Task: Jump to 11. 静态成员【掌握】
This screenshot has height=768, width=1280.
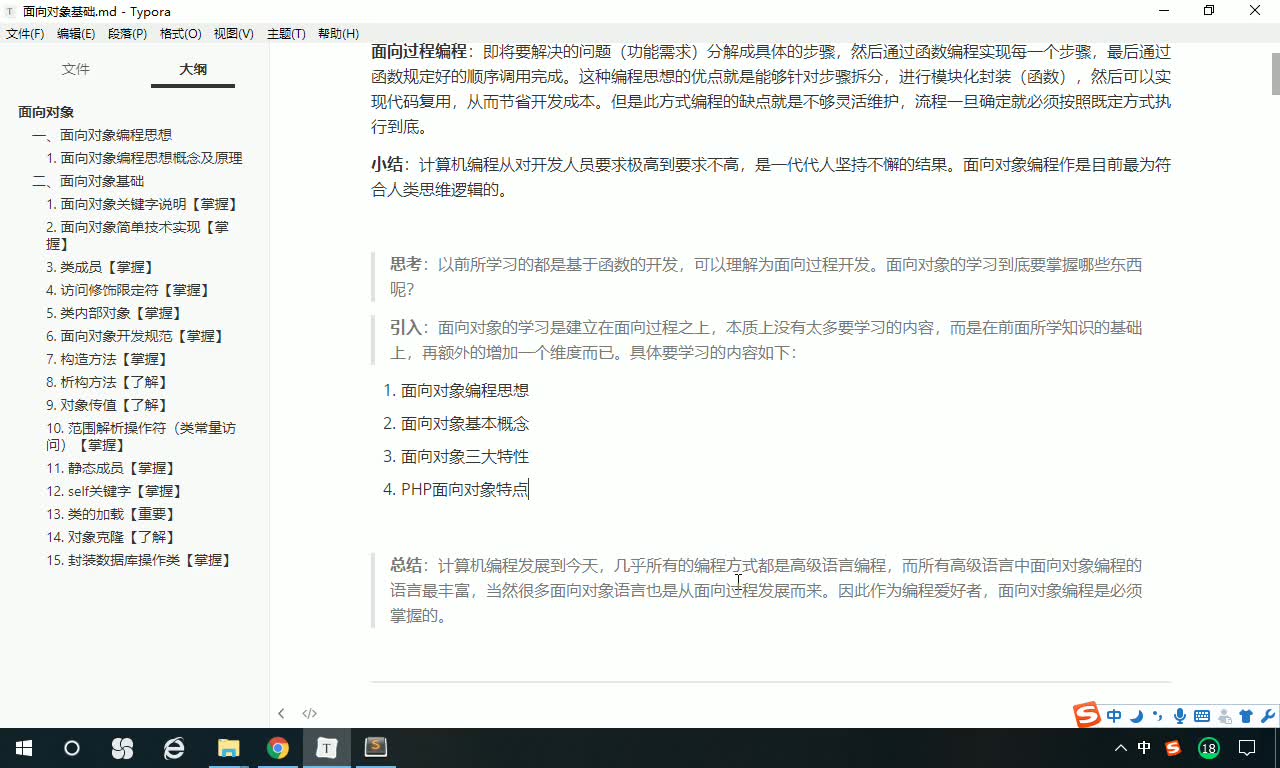Action: coord(112,468)
